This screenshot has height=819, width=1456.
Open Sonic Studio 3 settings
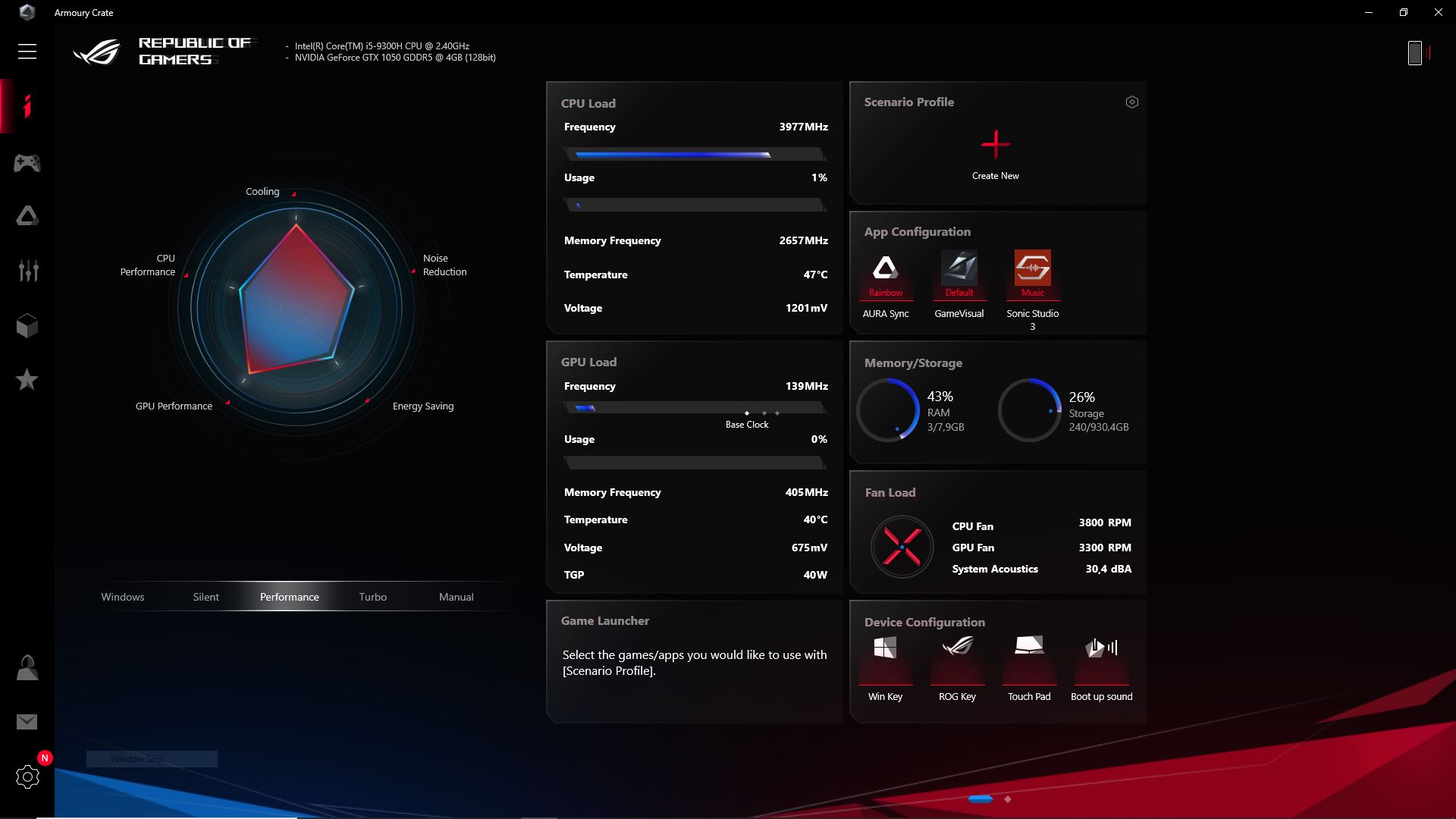coord(1032,273)
